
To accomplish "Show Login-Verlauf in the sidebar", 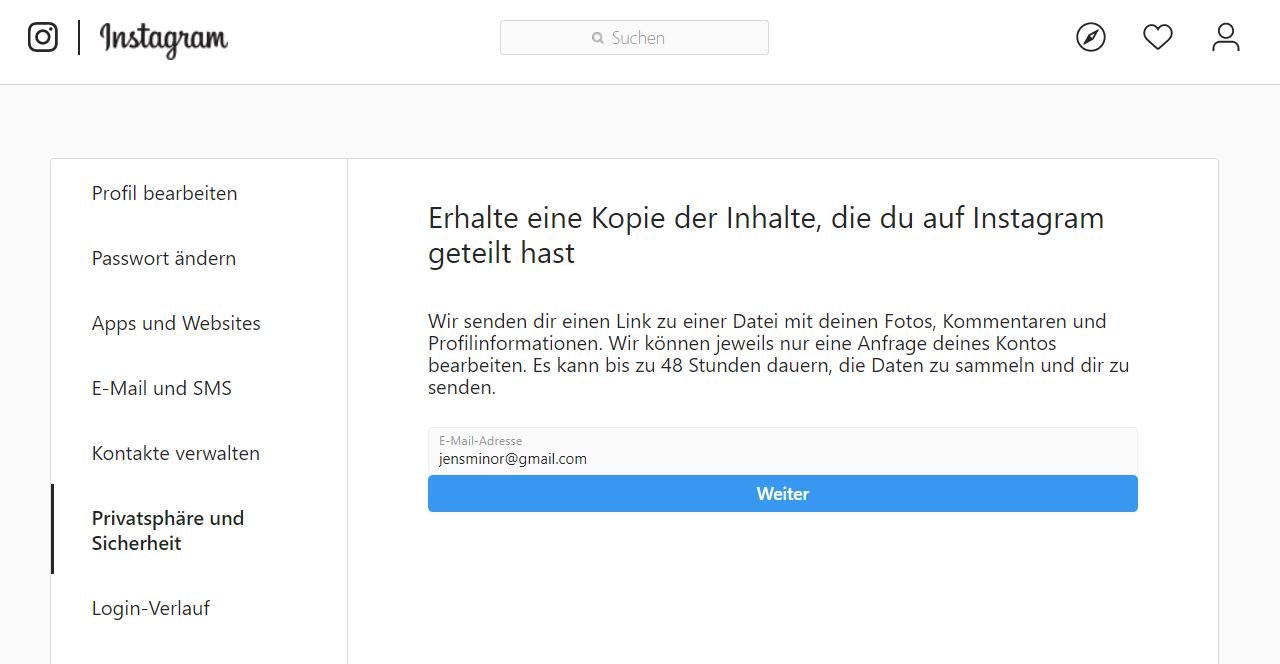I will (151, 608).
